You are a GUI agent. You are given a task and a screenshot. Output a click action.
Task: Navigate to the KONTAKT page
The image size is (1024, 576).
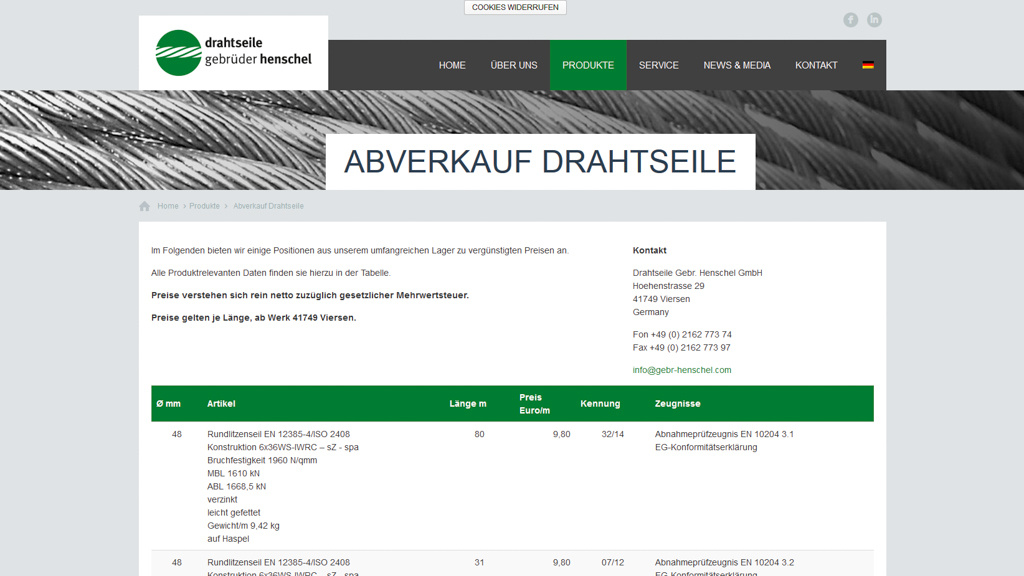tap(816, 65)
